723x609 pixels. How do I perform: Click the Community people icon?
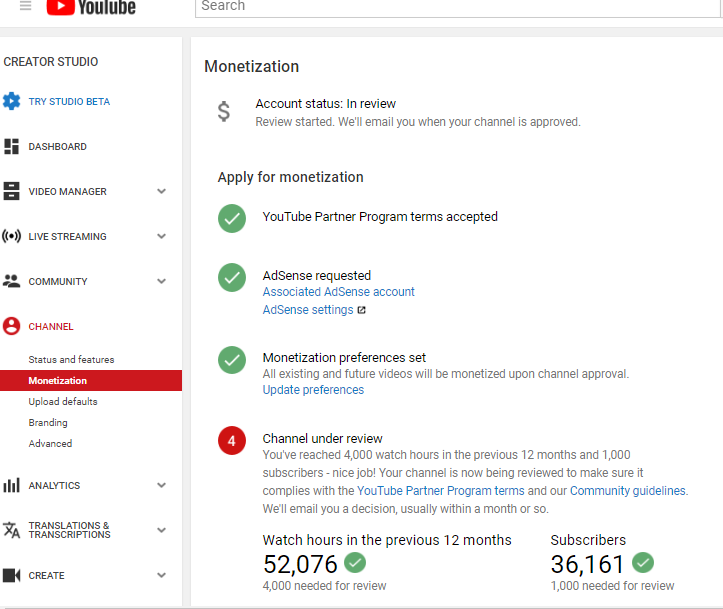(12, 281)
